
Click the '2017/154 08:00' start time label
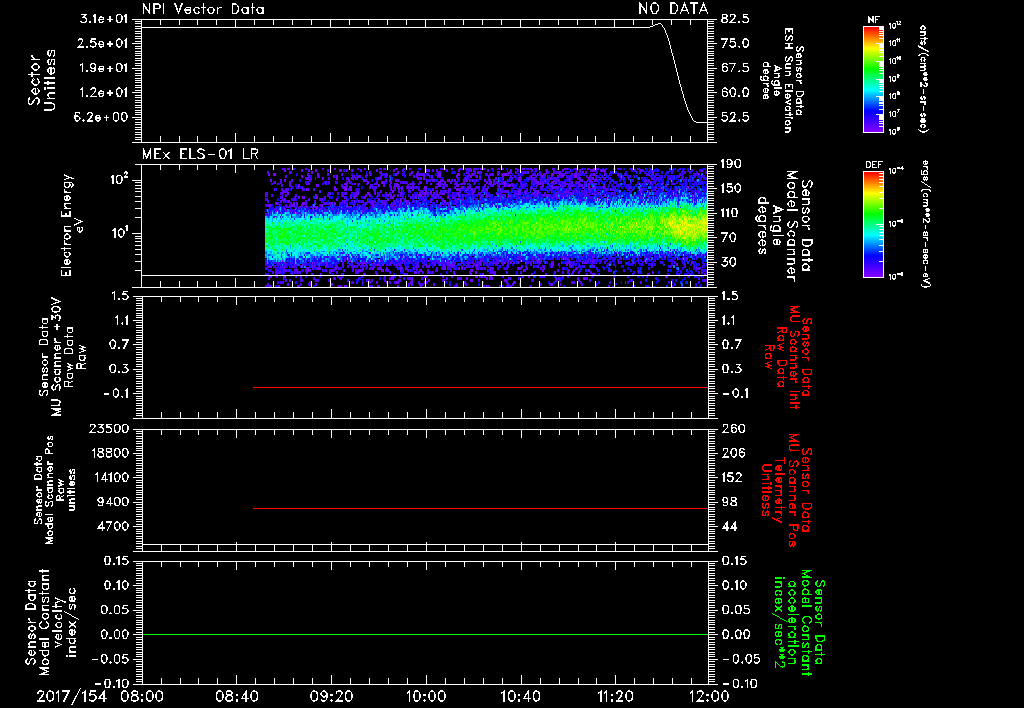[x=99, y=696]
